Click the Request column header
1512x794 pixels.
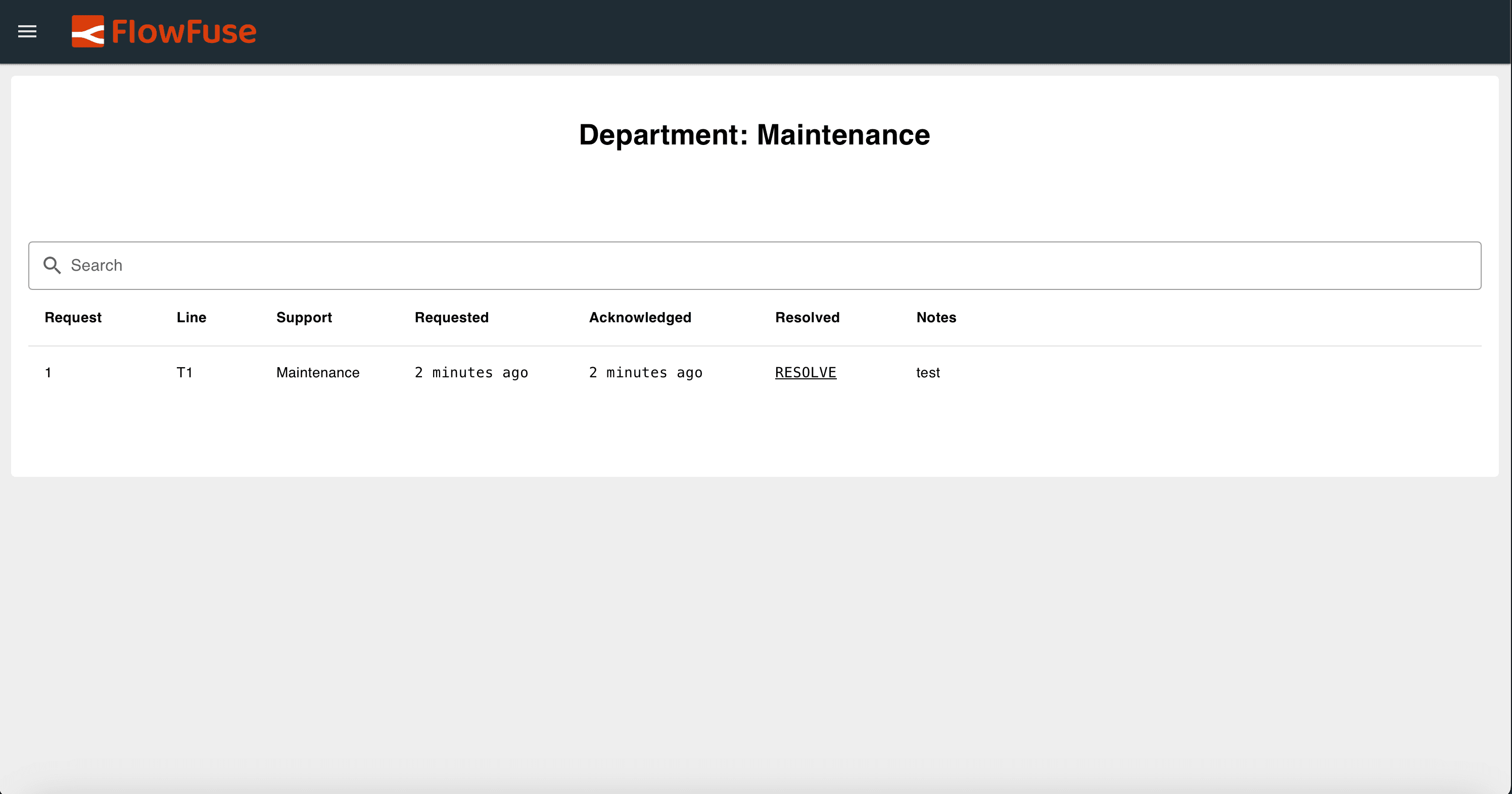click(72, 318)
